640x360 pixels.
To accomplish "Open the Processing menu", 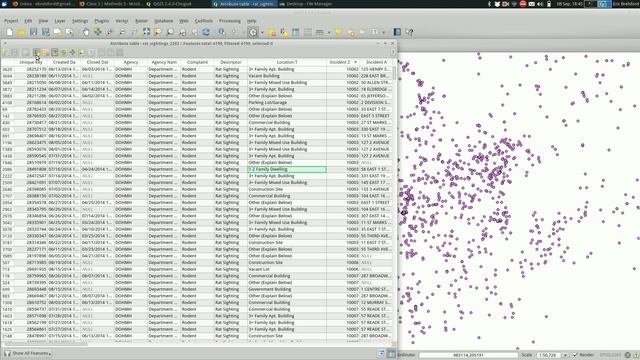I will point(229,21).
